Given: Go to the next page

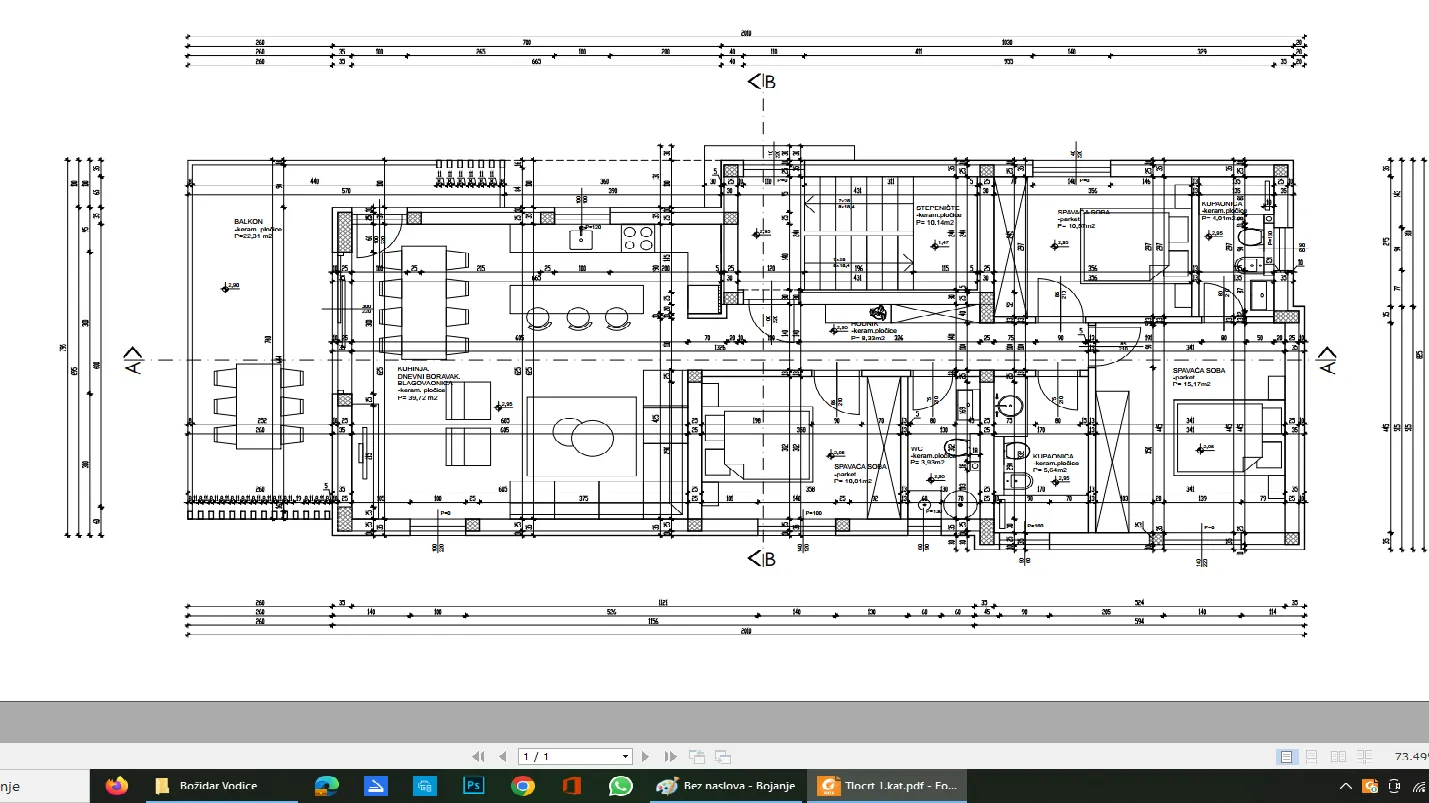Looking at the screenshot, I should pos(646,757).
